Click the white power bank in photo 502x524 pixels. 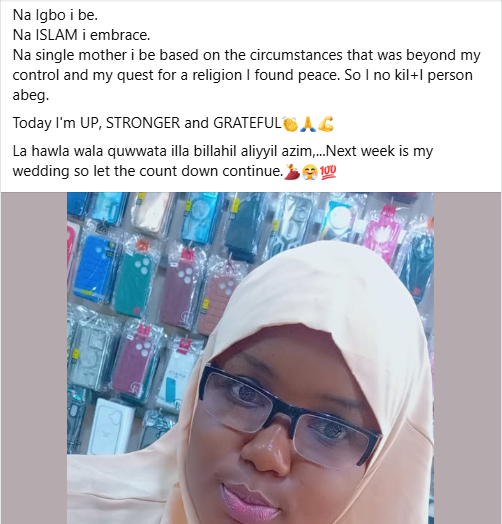click(111, 426)
